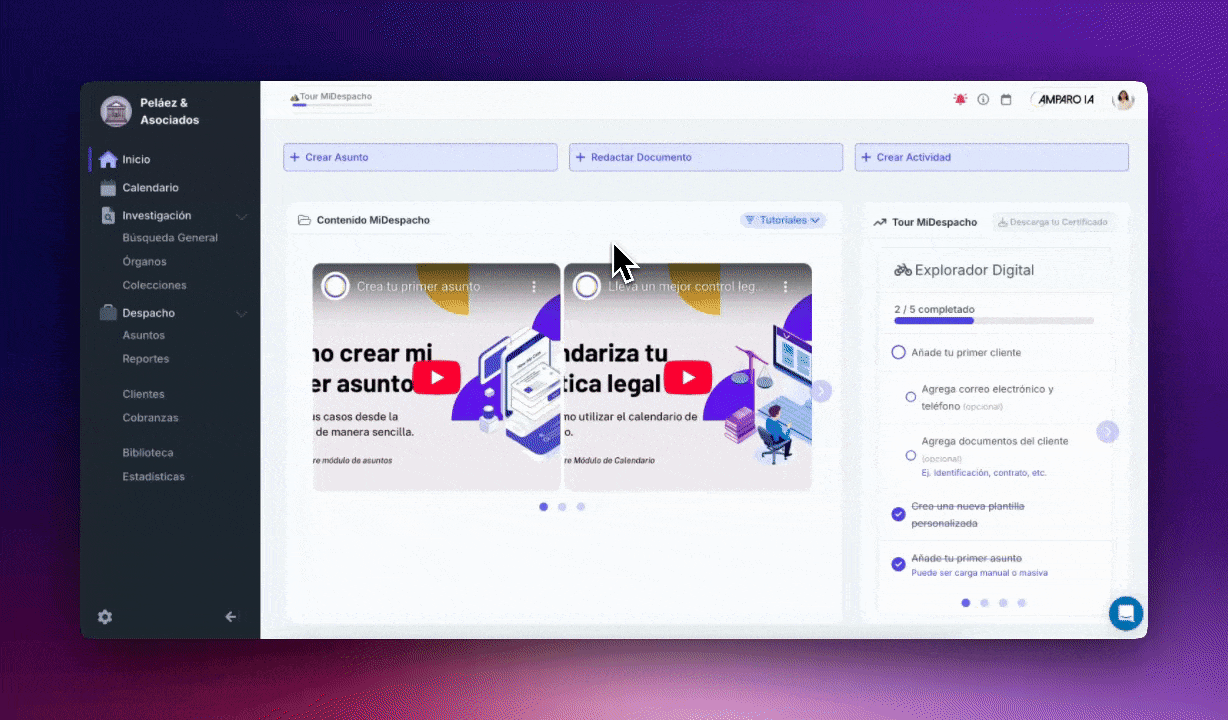Toggle 'Agrega correo electrónico y teléfono' checkbox
Screen dimensions: 1228x720
click(910, 397)
